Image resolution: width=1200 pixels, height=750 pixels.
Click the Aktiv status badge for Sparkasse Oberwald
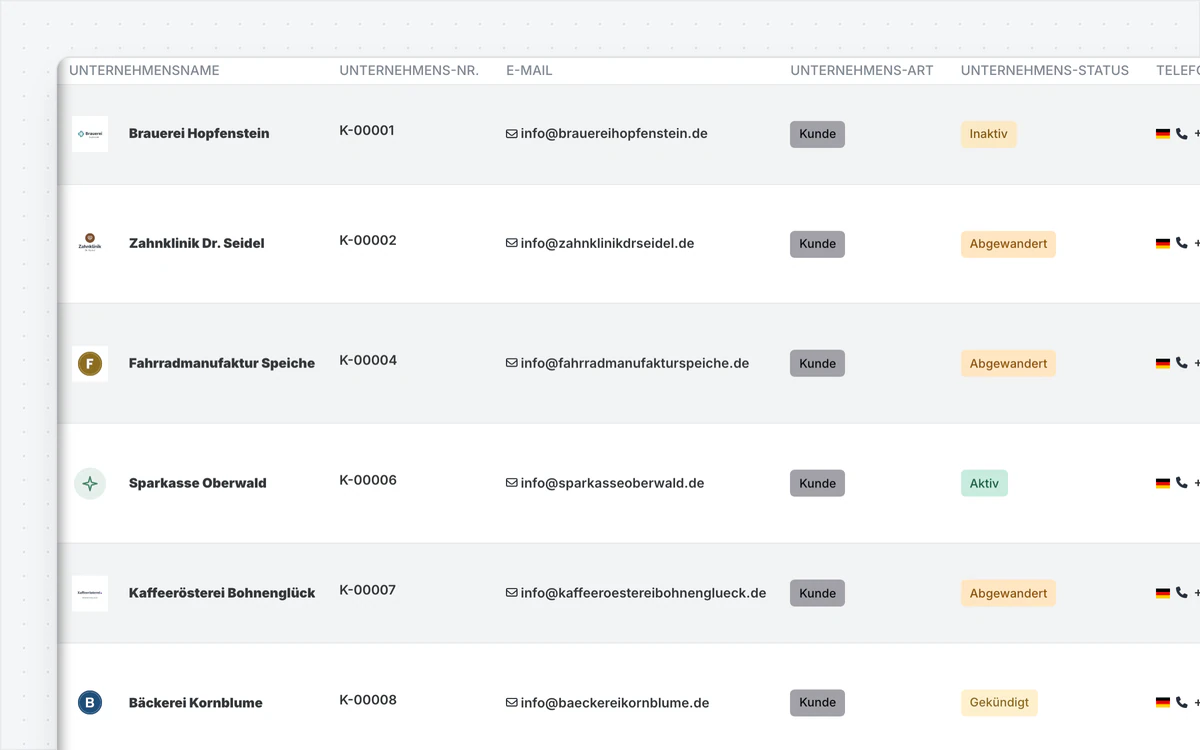point(984,484)
